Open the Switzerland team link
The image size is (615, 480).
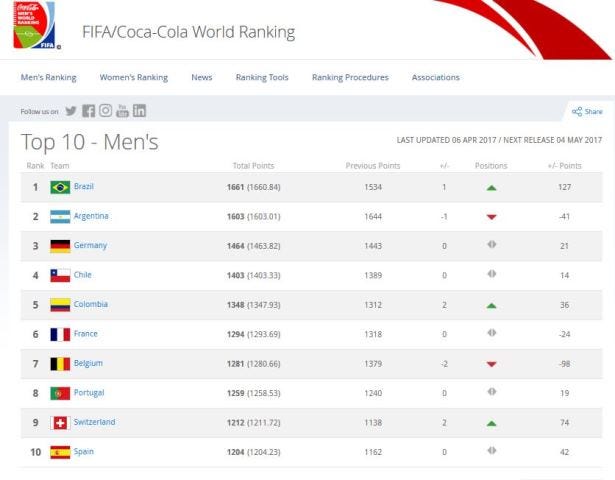pyautogui.click(x=95, y=422)
